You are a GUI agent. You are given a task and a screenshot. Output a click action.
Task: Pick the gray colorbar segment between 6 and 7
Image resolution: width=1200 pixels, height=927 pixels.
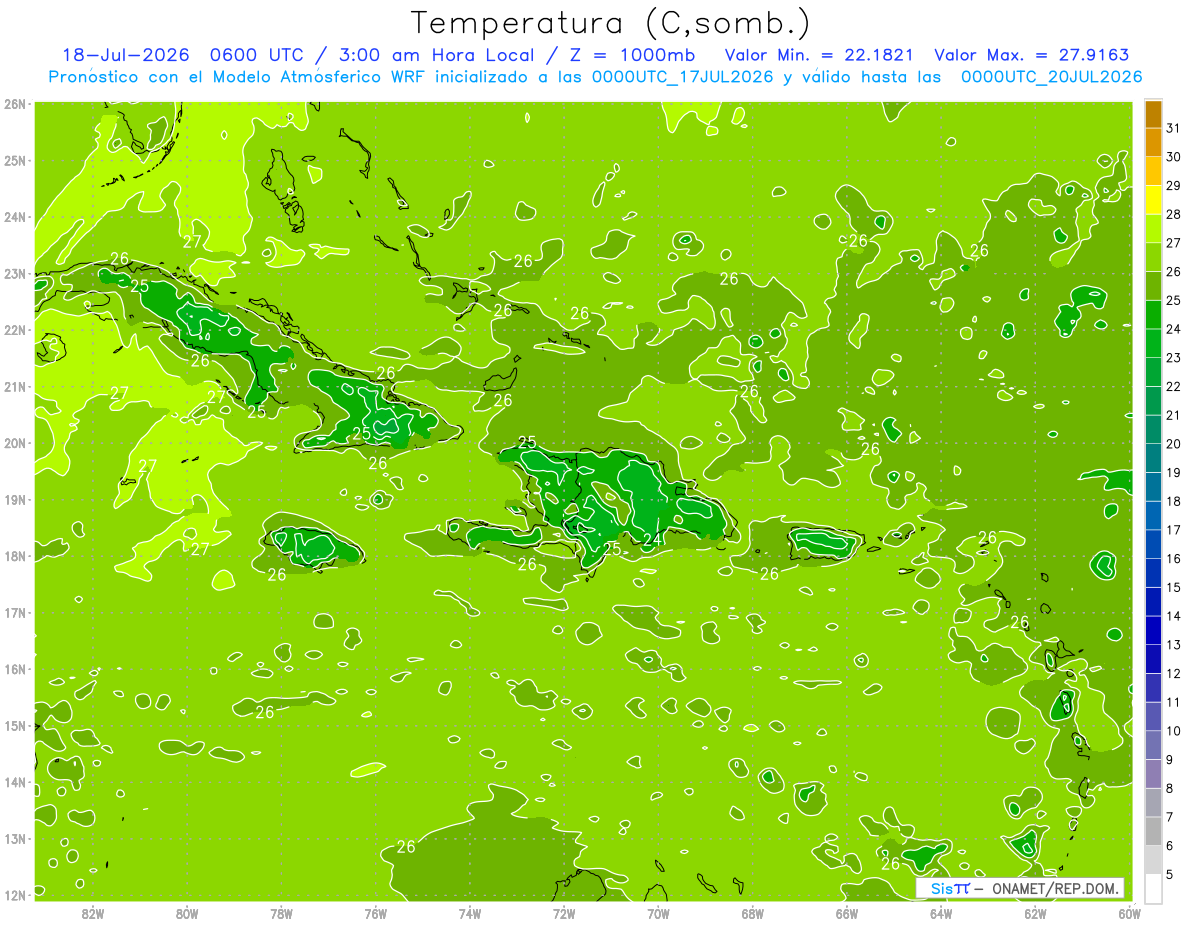(x=1153, y=831)
